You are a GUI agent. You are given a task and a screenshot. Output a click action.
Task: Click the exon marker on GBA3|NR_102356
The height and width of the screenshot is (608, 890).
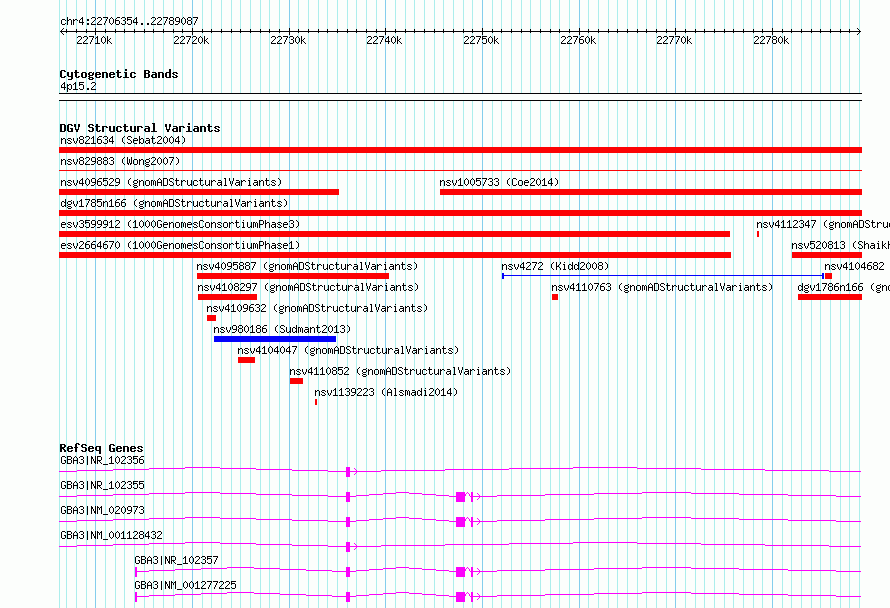pos(348,472)
